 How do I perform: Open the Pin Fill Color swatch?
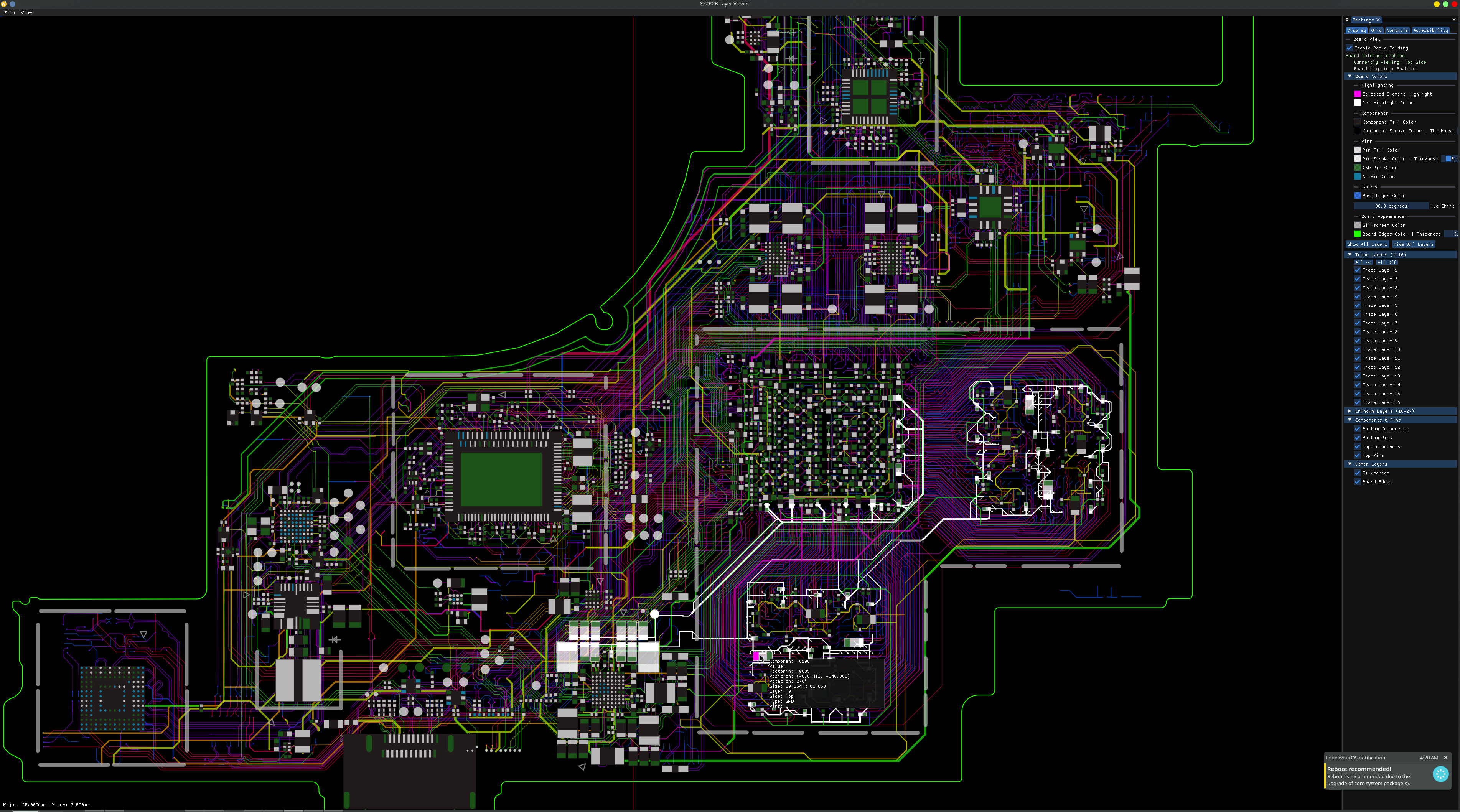click(x=1357, y=150)
